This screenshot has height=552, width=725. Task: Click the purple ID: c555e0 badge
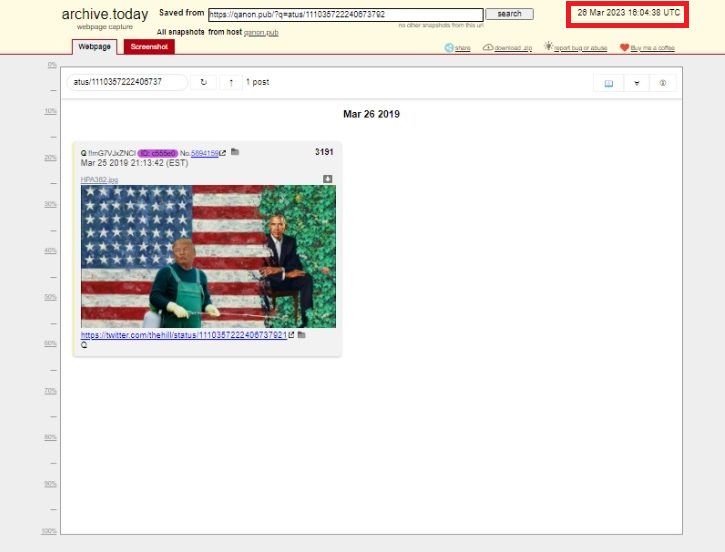[x=158, y=153]
